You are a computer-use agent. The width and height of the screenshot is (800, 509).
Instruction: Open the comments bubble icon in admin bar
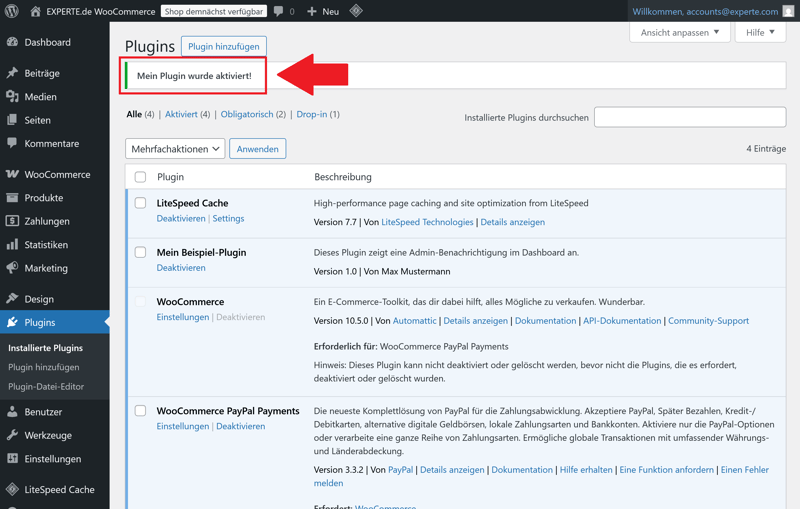[x=279, y=11]
